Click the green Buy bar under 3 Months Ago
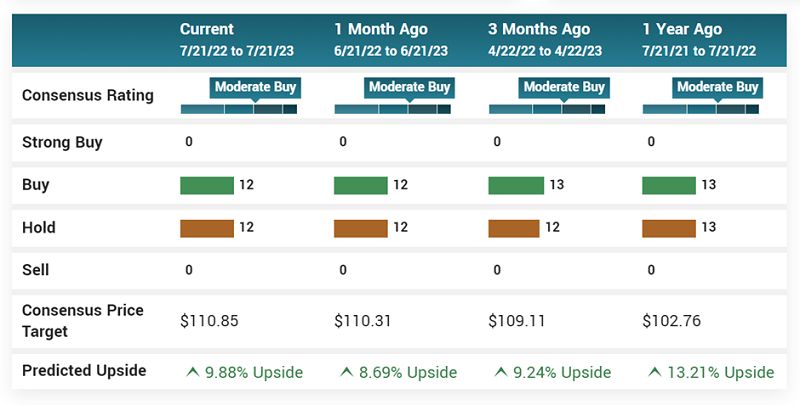The height and width of the screenshot is (405, 800). coord(514,185)
